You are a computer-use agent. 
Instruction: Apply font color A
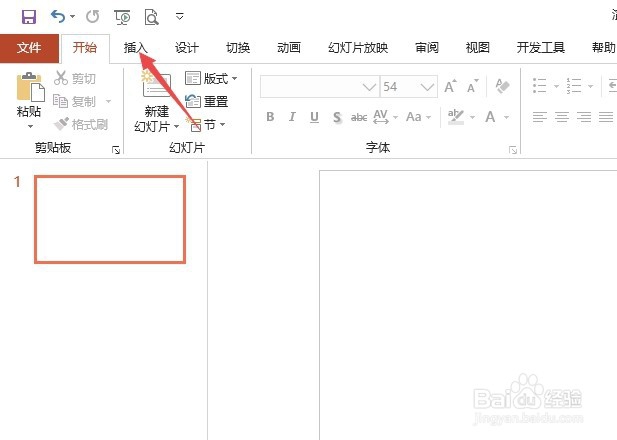pyautogui.click(x=490, y=117)
